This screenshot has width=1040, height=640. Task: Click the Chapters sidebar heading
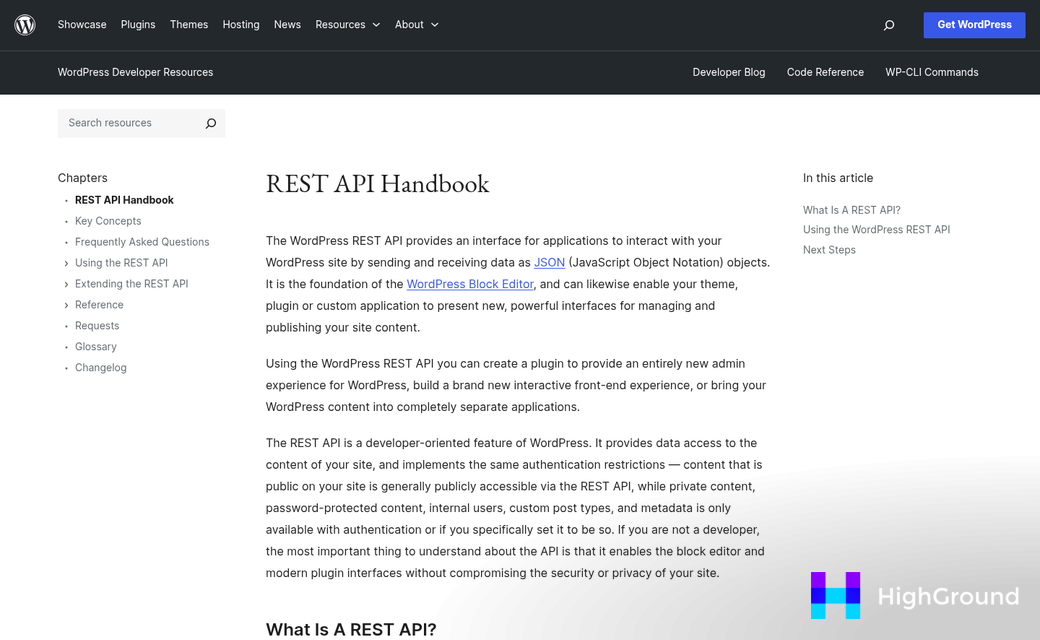click(82, 178)
